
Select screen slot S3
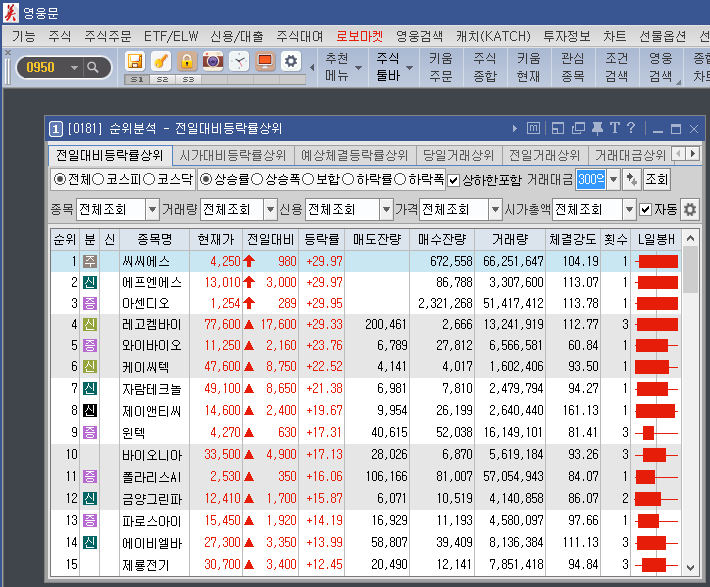(x=188, y=79)
